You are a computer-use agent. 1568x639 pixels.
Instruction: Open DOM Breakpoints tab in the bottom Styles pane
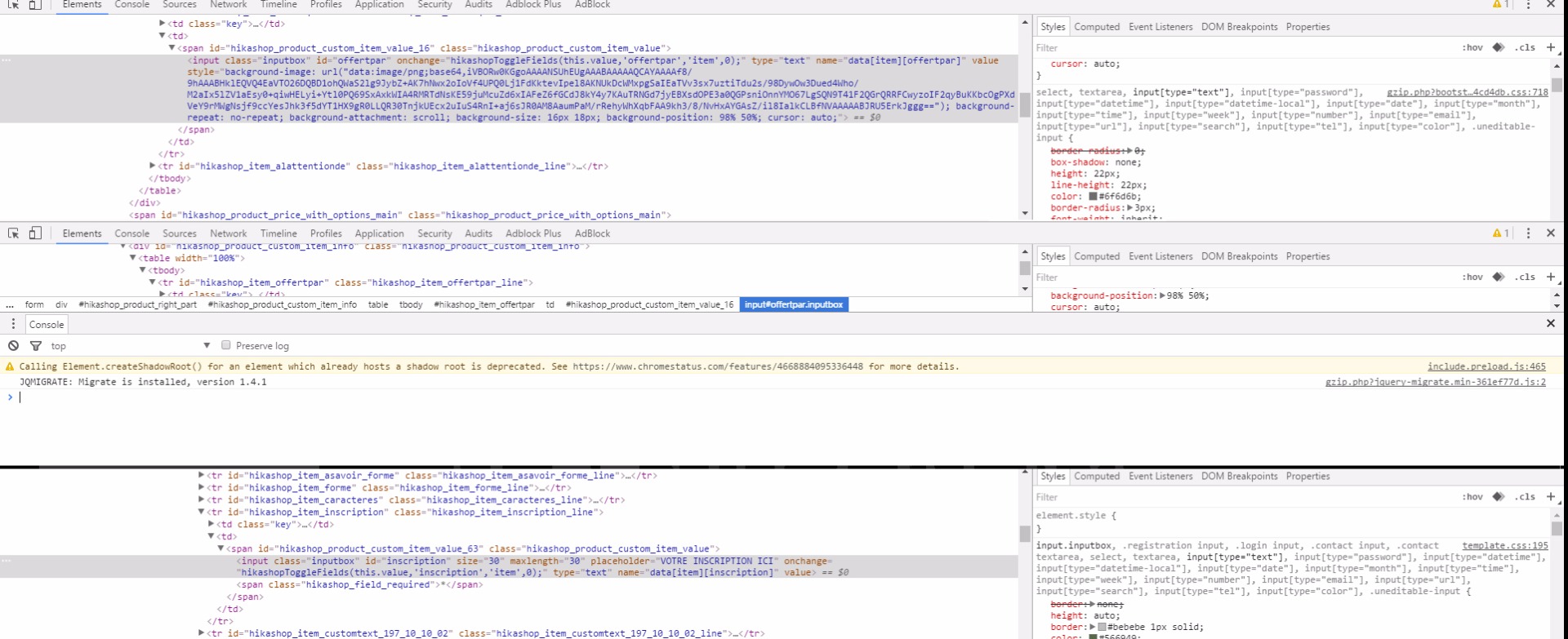coord(1240,477)
